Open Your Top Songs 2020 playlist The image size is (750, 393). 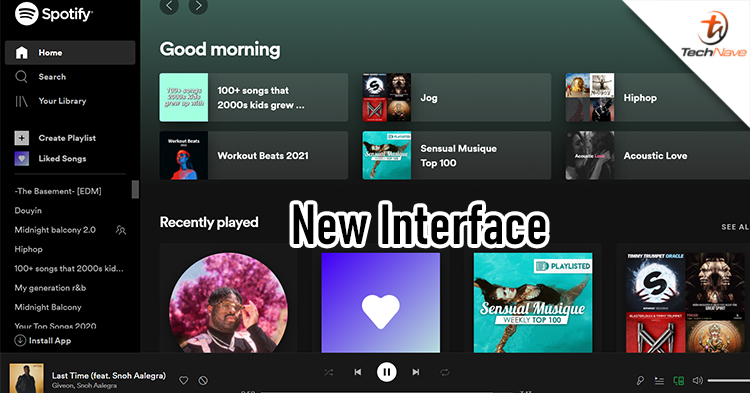point(55,326)
